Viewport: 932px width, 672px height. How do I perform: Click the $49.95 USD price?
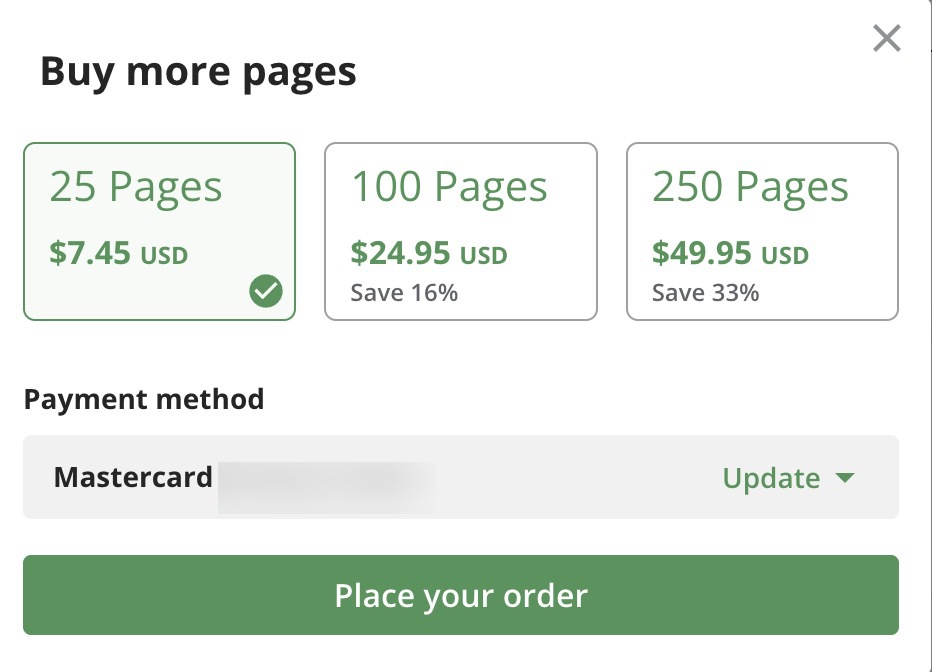(x=730, y=254)
